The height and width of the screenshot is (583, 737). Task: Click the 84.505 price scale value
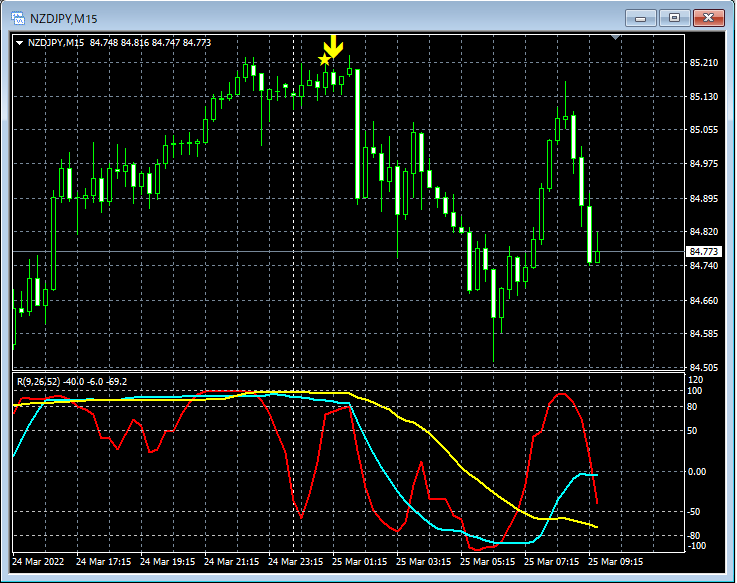(704, 367)
